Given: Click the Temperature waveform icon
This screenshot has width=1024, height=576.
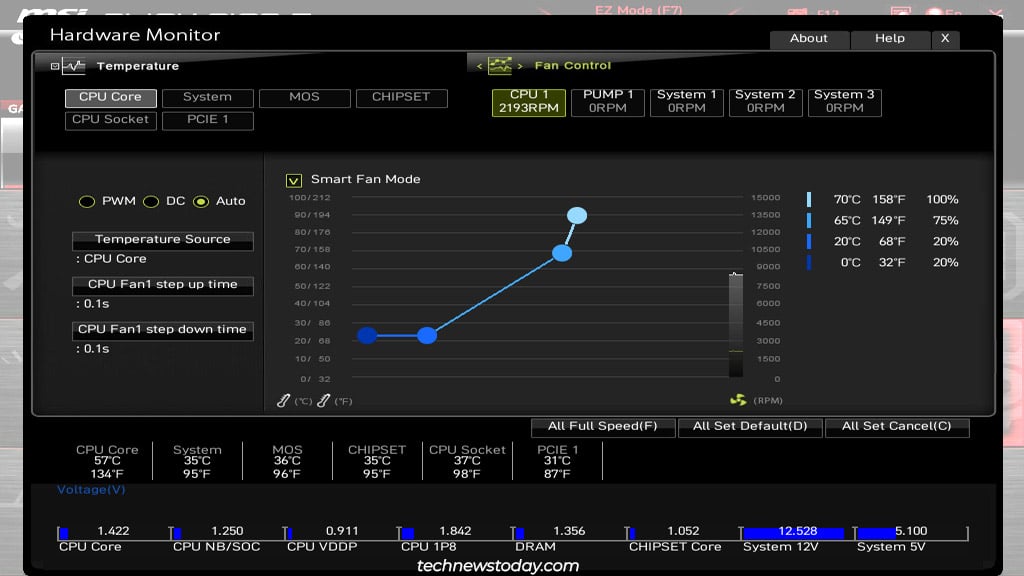Looking at the screenshot, I should tap(73, 66).
